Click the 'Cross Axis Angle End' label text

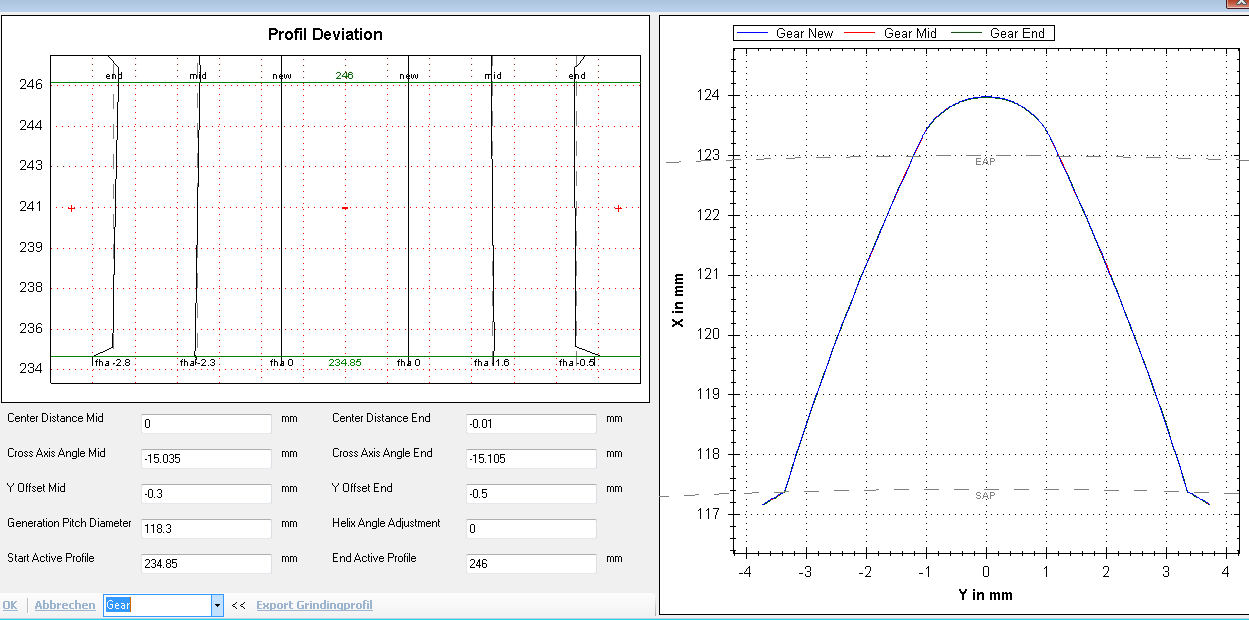382,453
